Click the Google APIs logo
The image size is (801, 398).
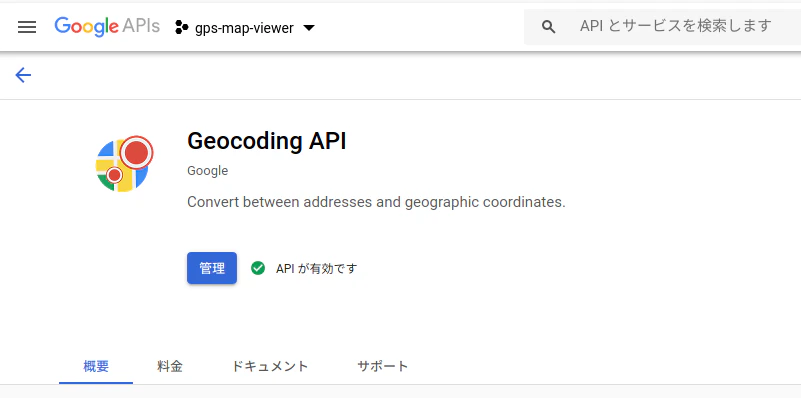tap(107, 27)
